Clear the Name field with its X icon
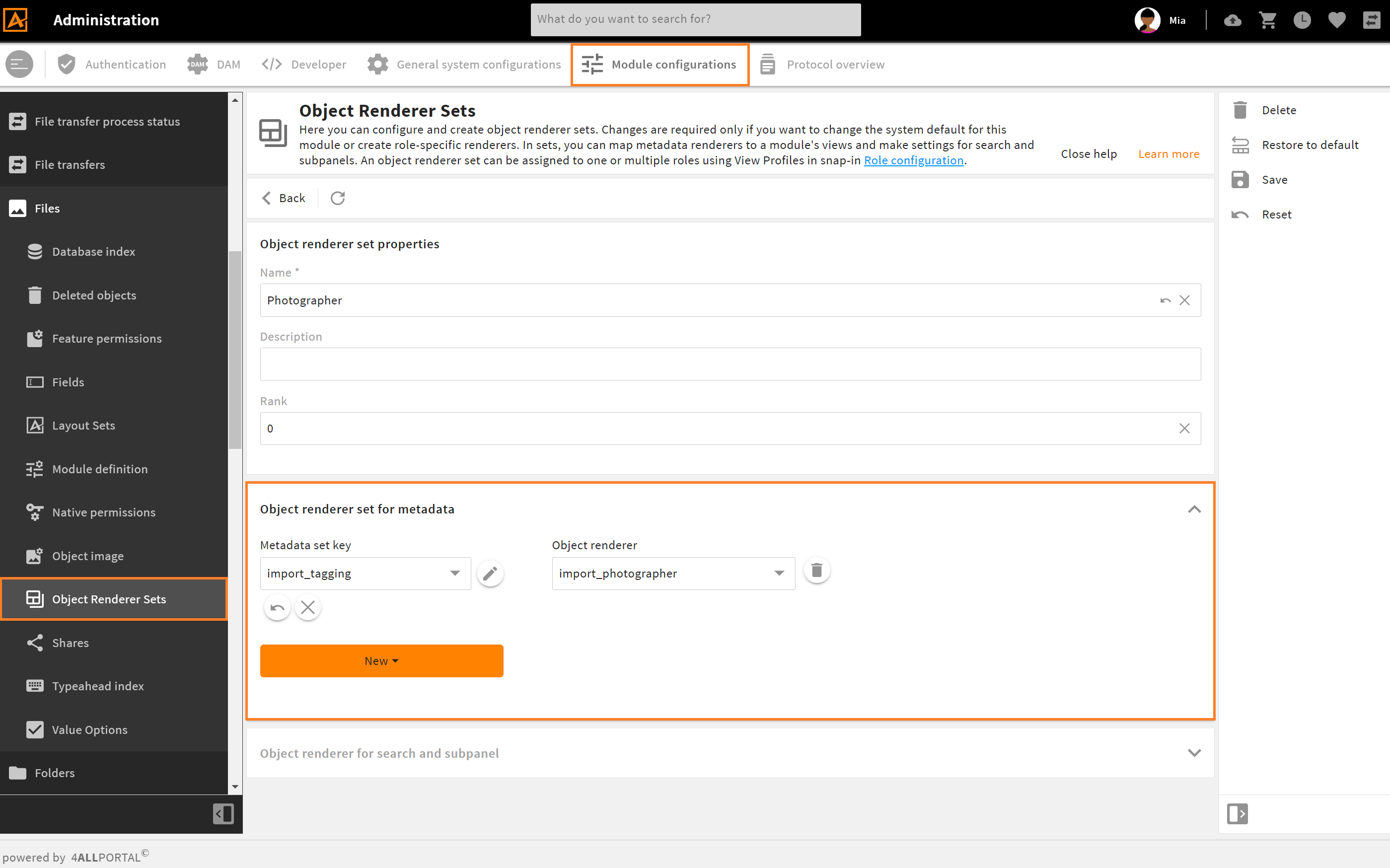This screenshot has width=1390, height=868. [1184, 300]
